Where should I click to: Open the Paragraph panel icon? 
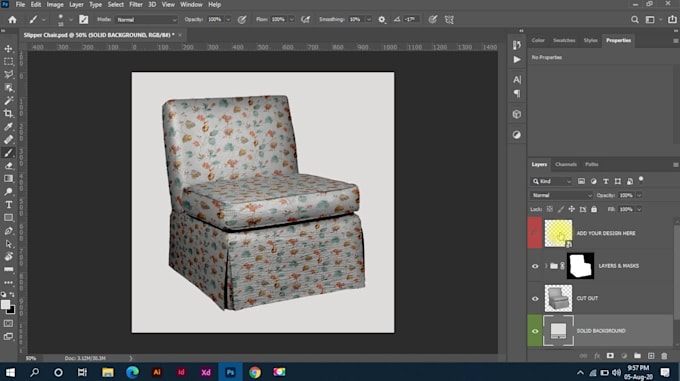[x=517, y=93]
